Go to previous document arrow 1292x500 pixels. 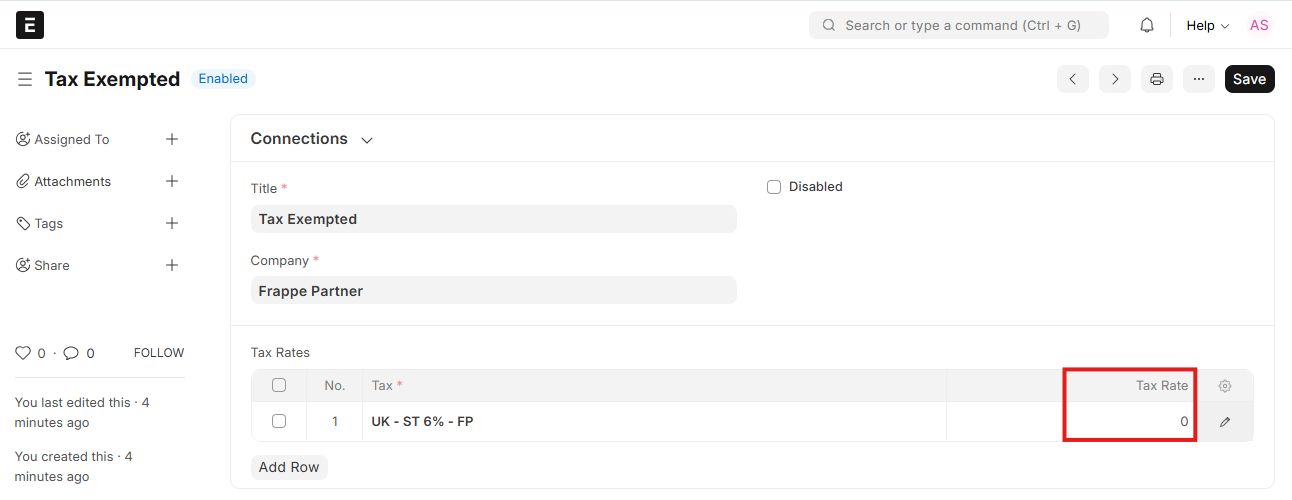[x=1073, y=79]
